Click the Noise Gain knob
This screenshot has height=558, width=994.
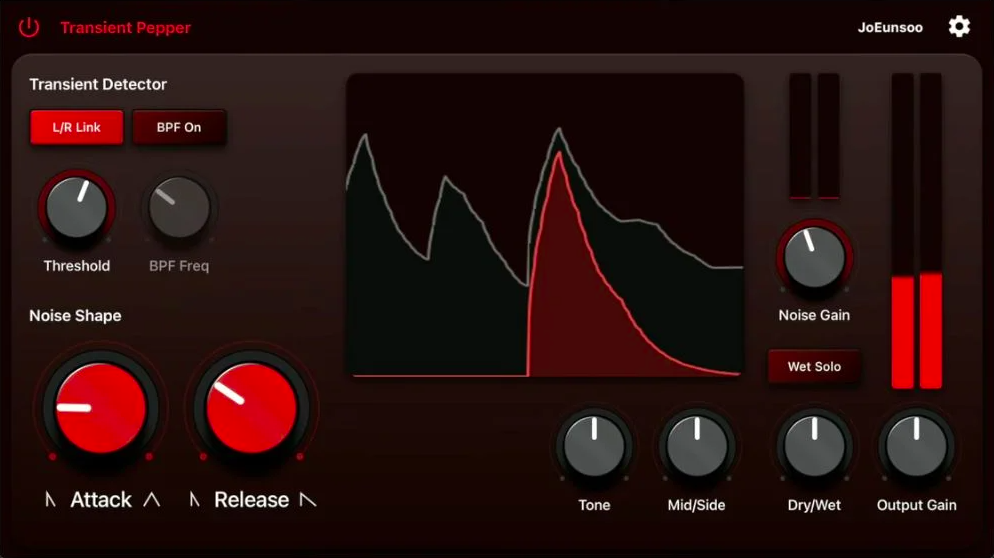click(814, 257)
